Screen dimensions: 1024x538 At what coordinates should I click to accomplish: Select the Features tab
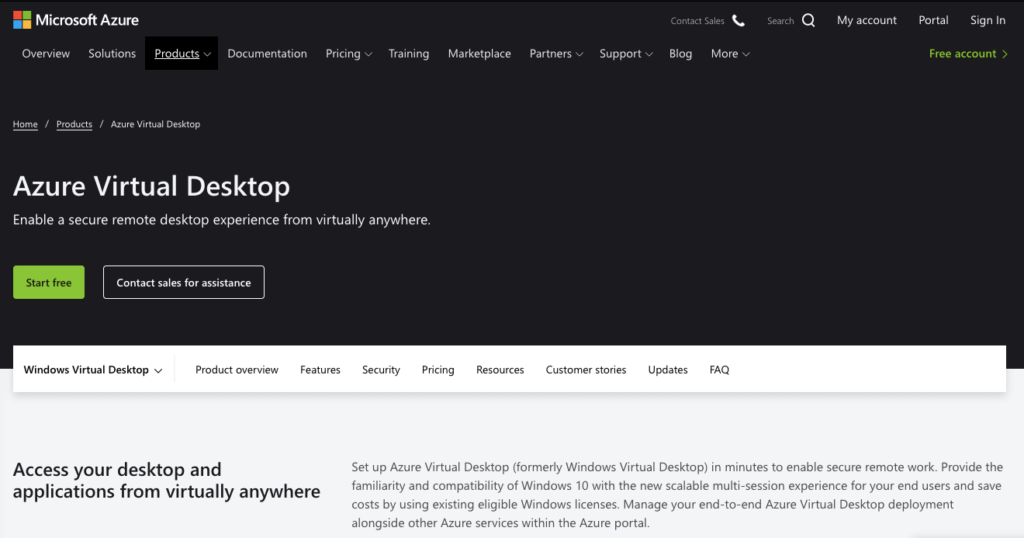pos(320,370)
